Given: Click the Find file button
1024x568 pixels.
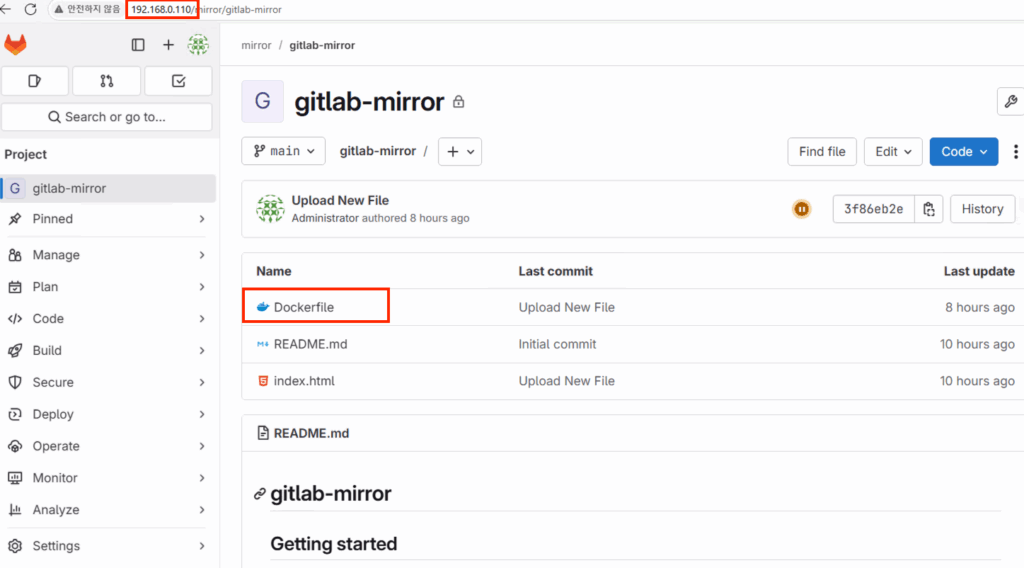Looking at the screenshot, I should (x=822, y=151).
